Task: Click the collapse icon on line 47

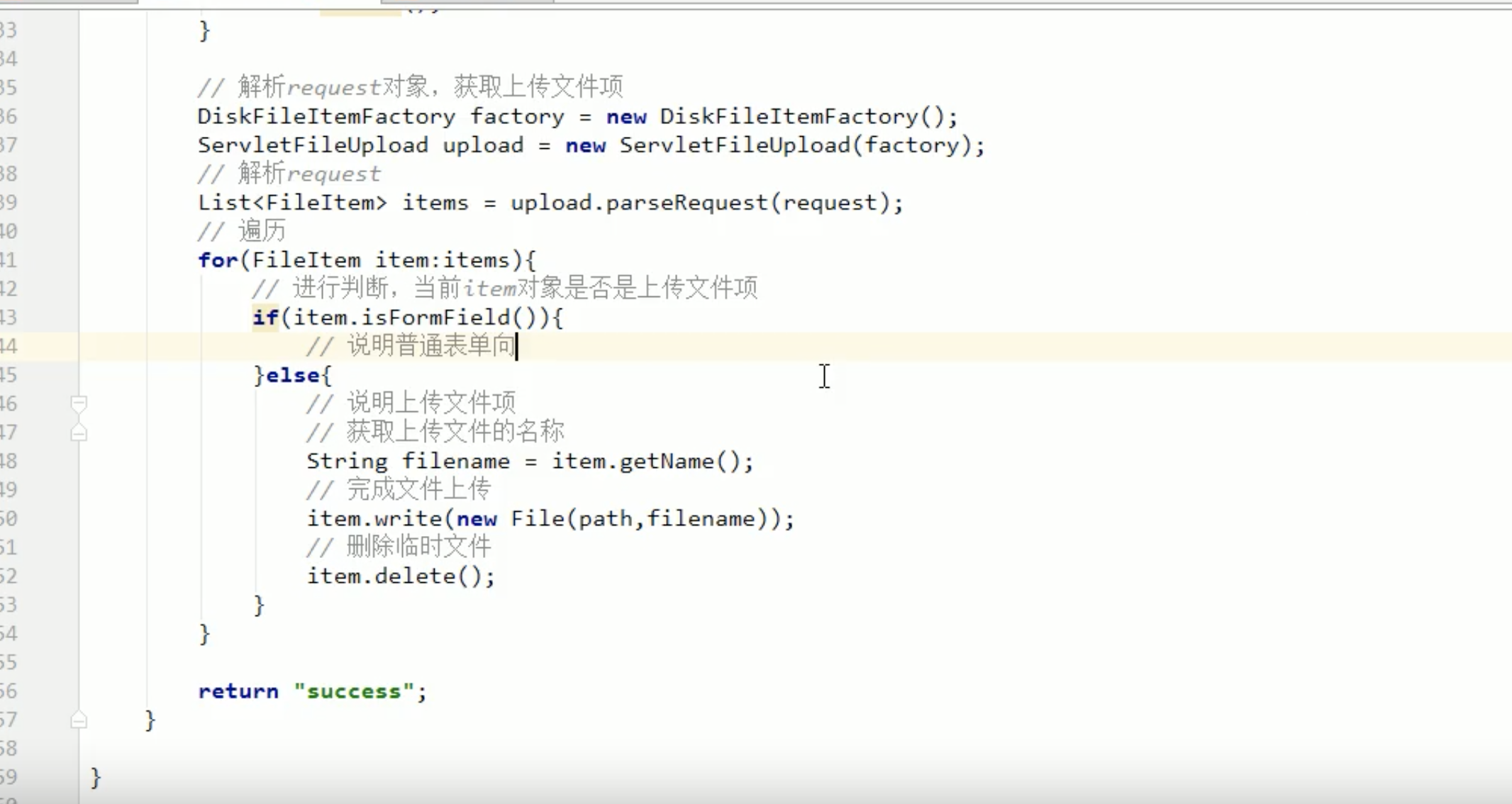Action: pyautogui.click(x=78, y=432)
